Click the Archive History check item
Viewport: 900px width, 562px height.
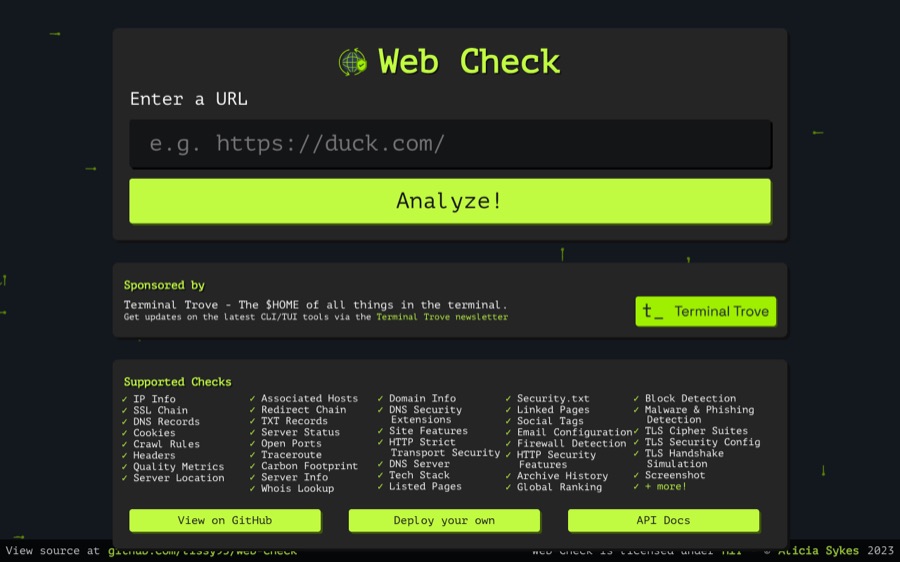[x=562, y=476]
